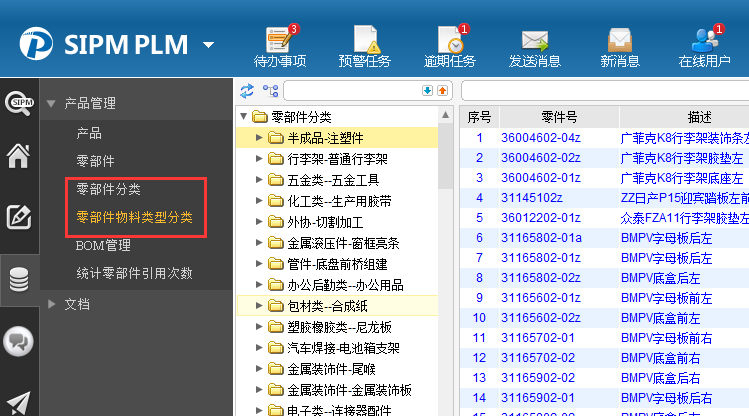Expand the 包材类--合成纸 node
The width and height of the screenshot is (749, 416).
tap(259, 306)
